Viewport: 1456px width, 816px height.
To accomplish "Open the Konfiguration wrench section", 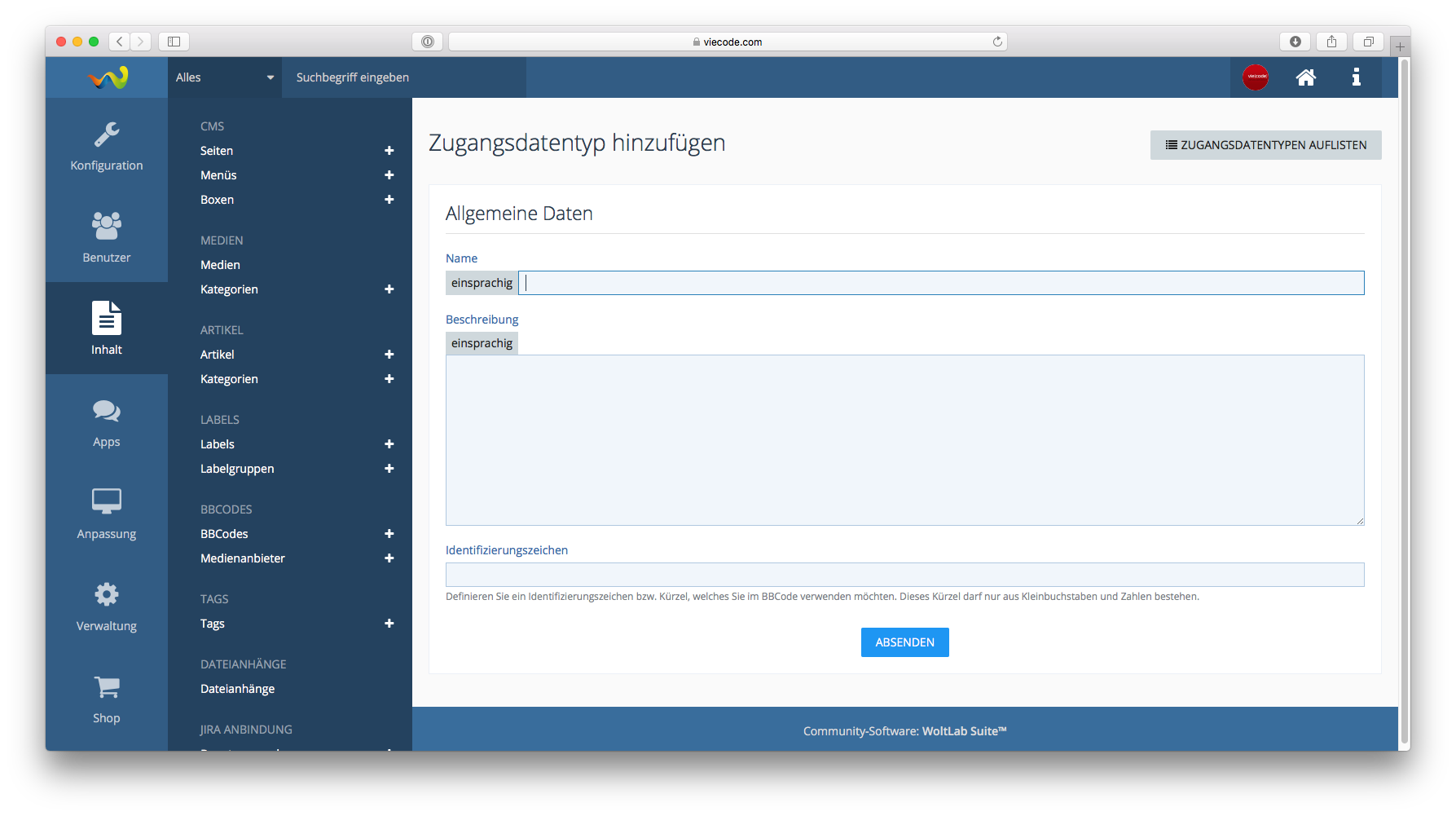I will tap(106, 145).
